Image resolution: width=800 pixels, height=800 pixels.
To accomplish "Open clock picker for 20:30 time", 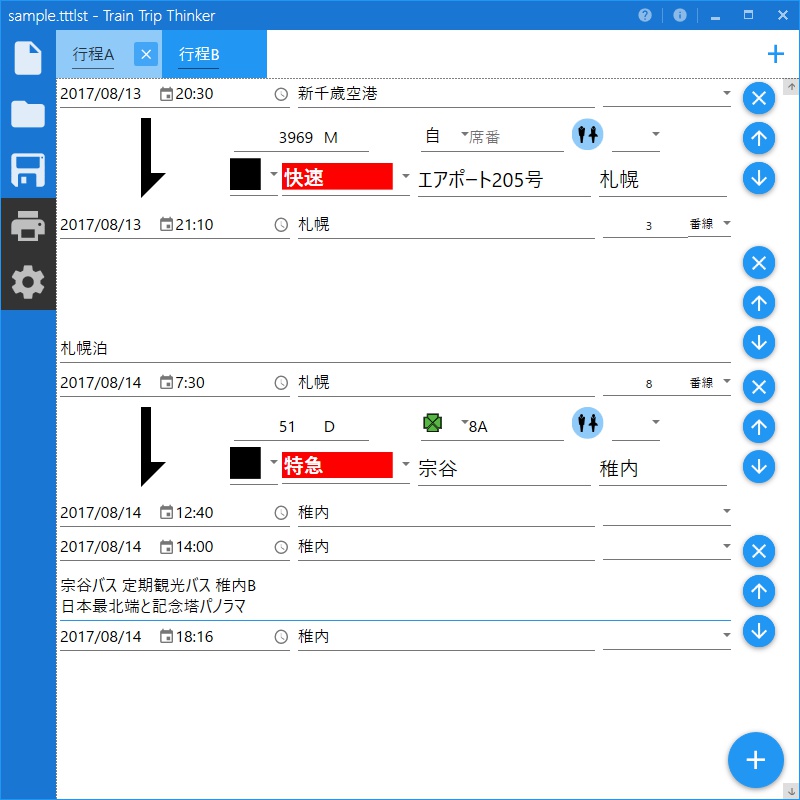I will (281, 94).
